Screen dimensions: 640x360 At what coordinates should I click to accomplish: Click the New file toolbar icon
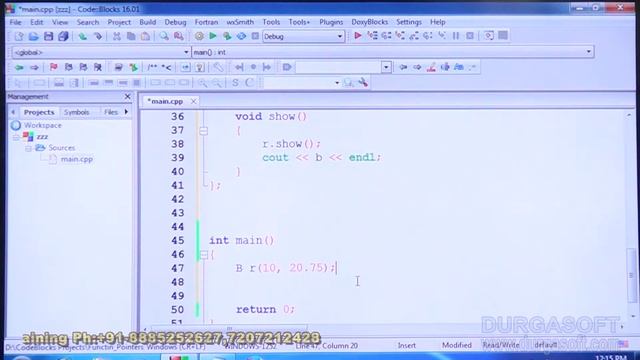(x=19, y=36)
